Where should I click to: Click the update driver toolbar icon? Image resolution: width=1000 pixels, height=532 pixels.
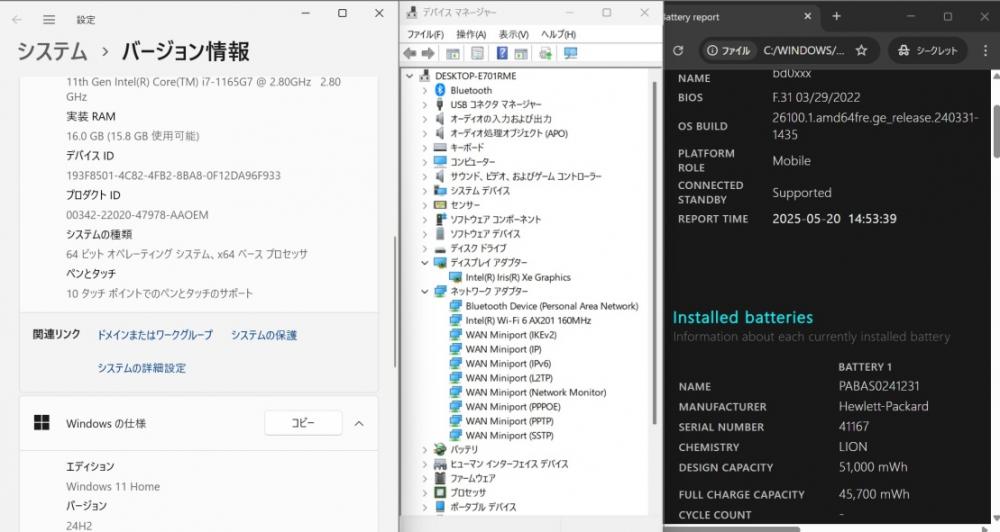pos(545,54)
